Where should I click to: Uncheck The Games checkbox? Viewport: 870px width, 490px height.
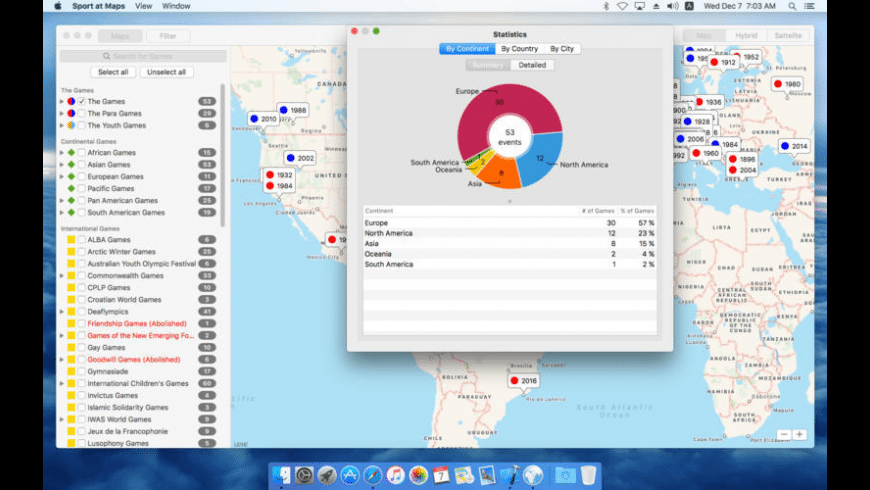click(82, 102)
